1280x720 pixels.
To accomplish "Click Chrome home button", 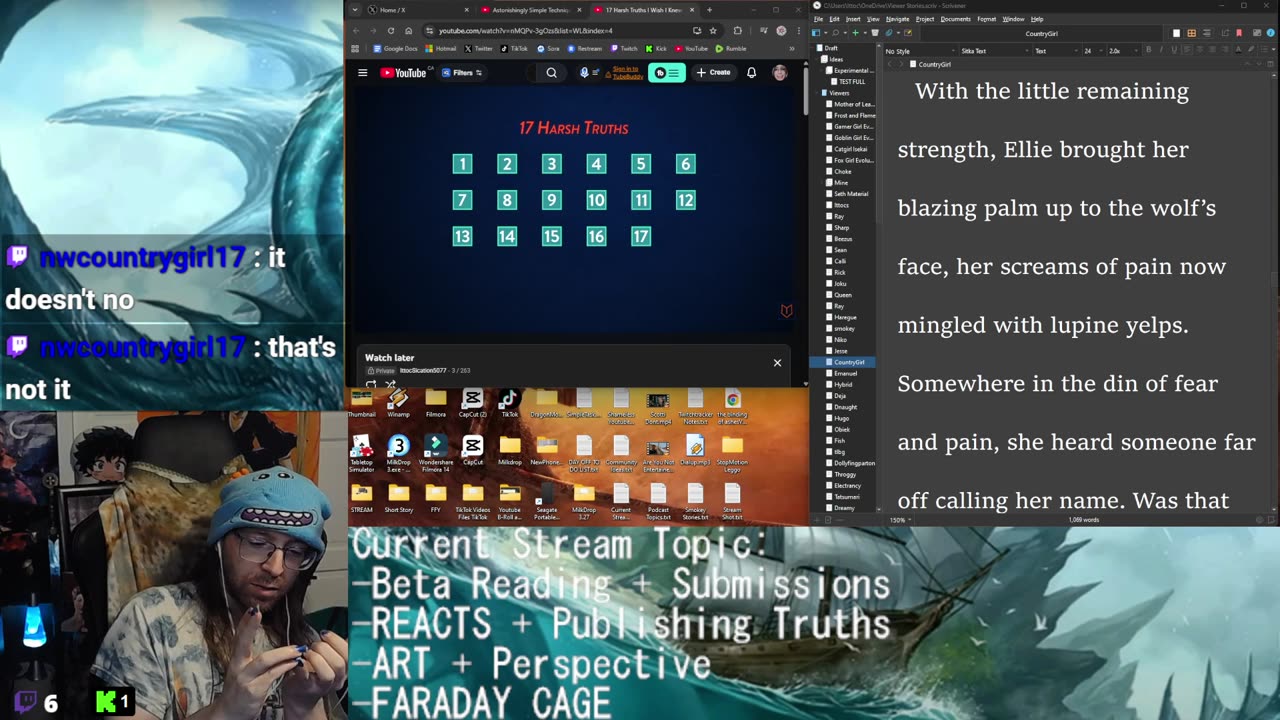I will tap(408, 30).
